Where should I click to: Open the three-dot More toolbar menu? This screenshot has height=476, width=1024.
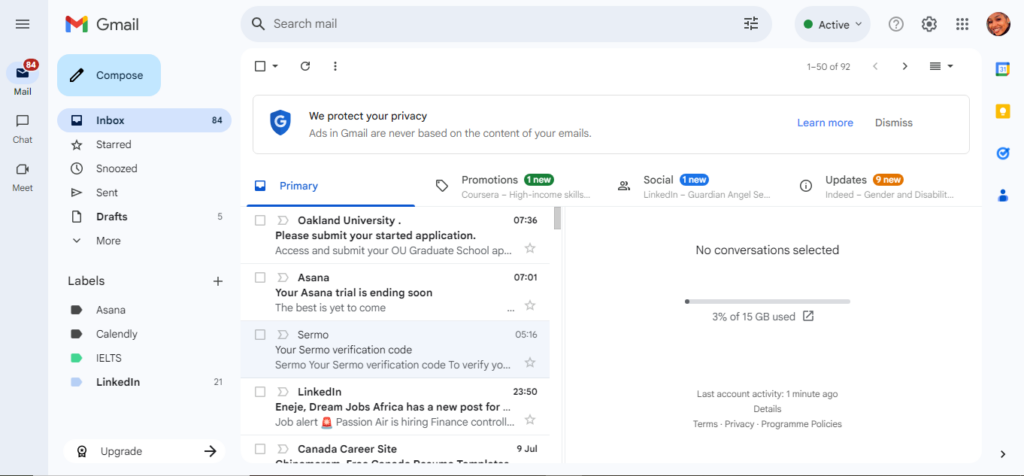pos(335,66)
